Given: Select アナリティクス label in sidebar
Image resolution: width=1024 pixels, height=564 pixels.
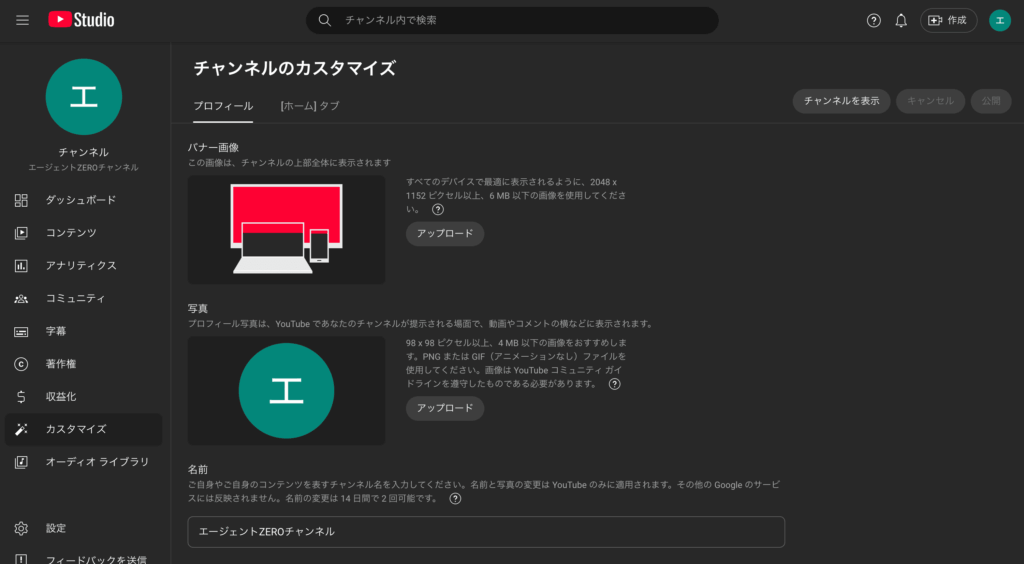Looking at the screenshot, I should [81, 266].
